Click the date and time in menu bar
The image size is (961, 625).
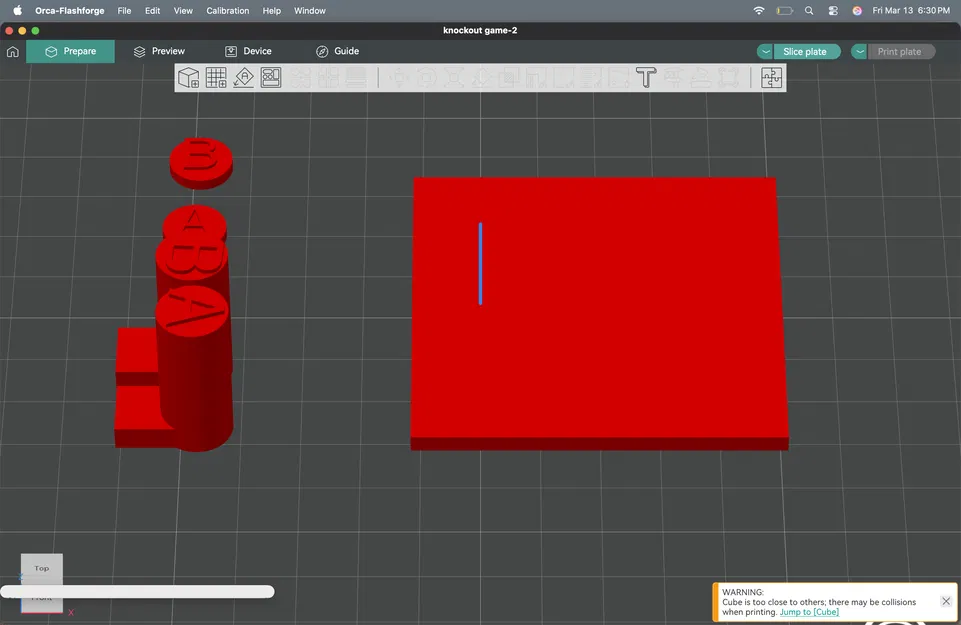click(x=911, y=10)
